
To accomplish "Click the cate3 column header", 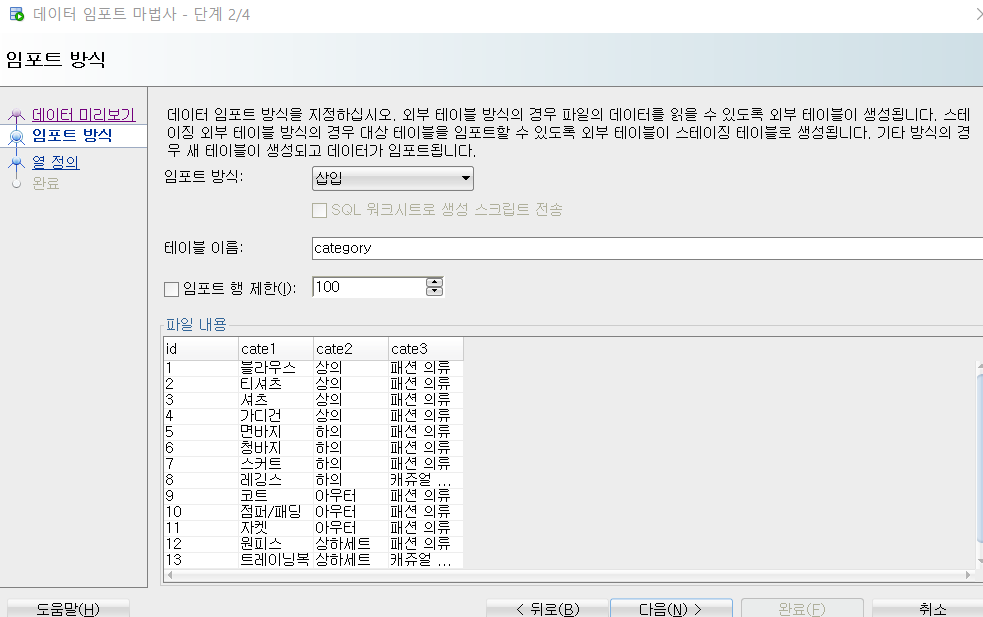I will click(426, 349).
